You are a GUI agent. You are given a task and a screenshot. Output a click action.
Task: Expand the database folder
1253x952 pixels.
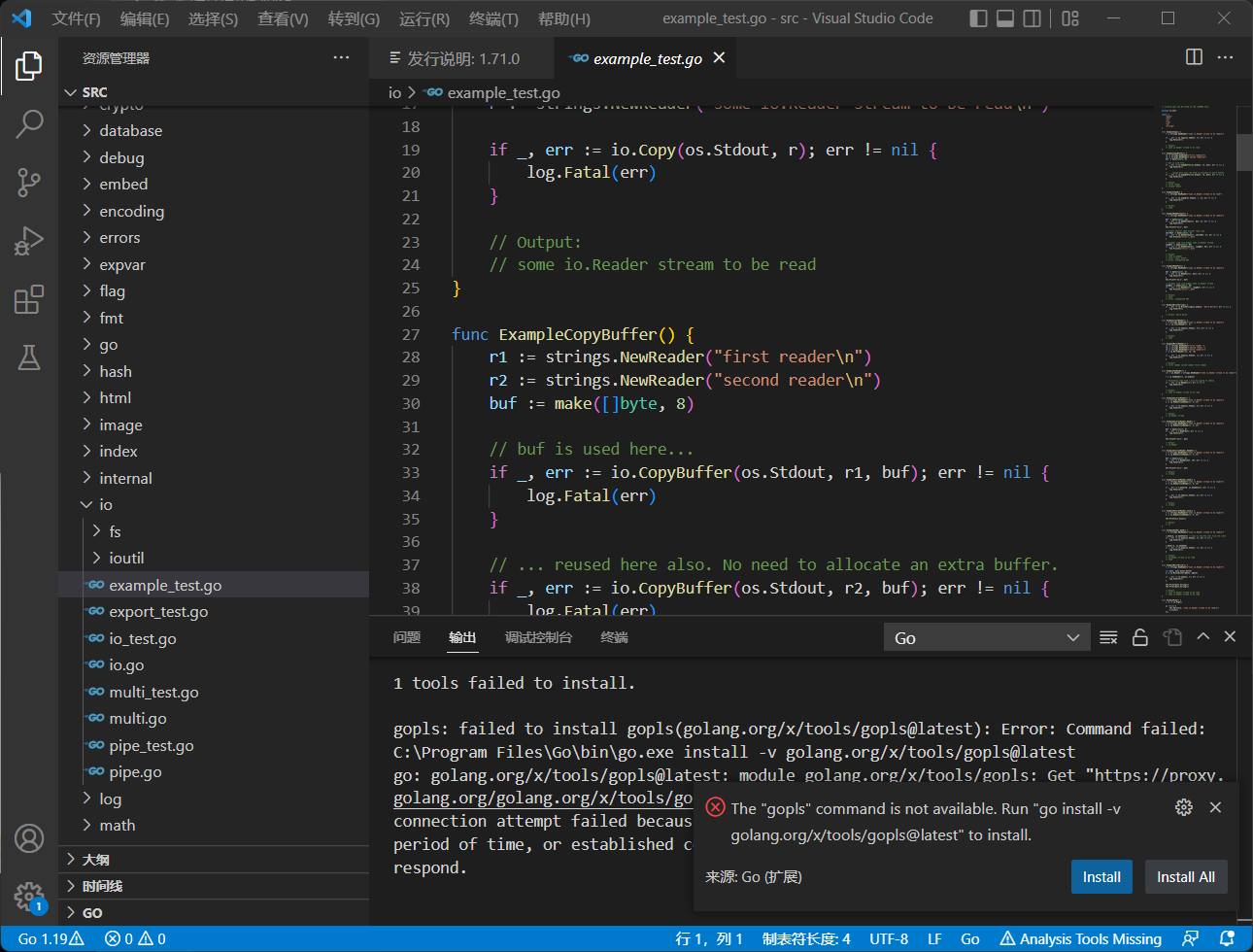(x=130, y=131)
